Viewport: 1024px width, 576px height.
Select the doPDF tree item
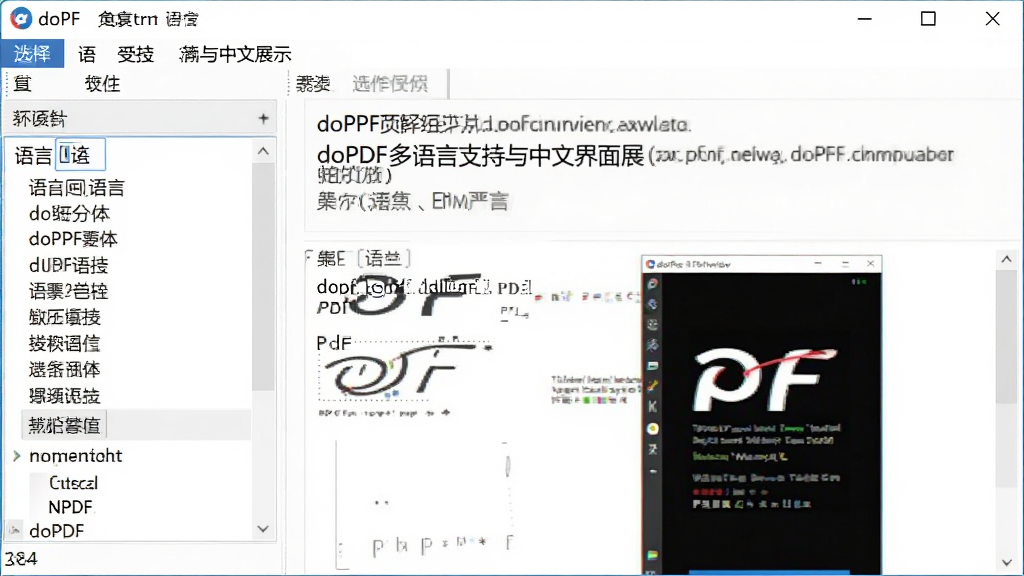click(57, 531)
